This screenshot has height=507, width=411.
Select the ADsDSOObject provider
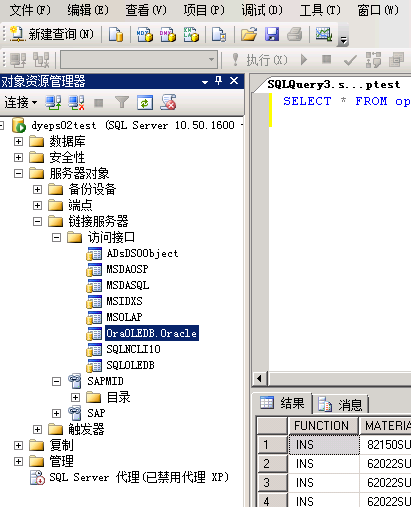click(x=142, y=253)
